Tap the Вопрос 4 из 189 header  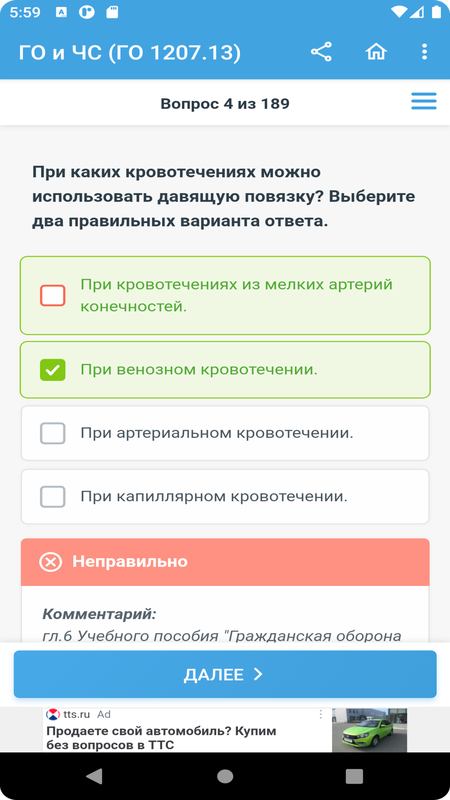pos(225,104)
